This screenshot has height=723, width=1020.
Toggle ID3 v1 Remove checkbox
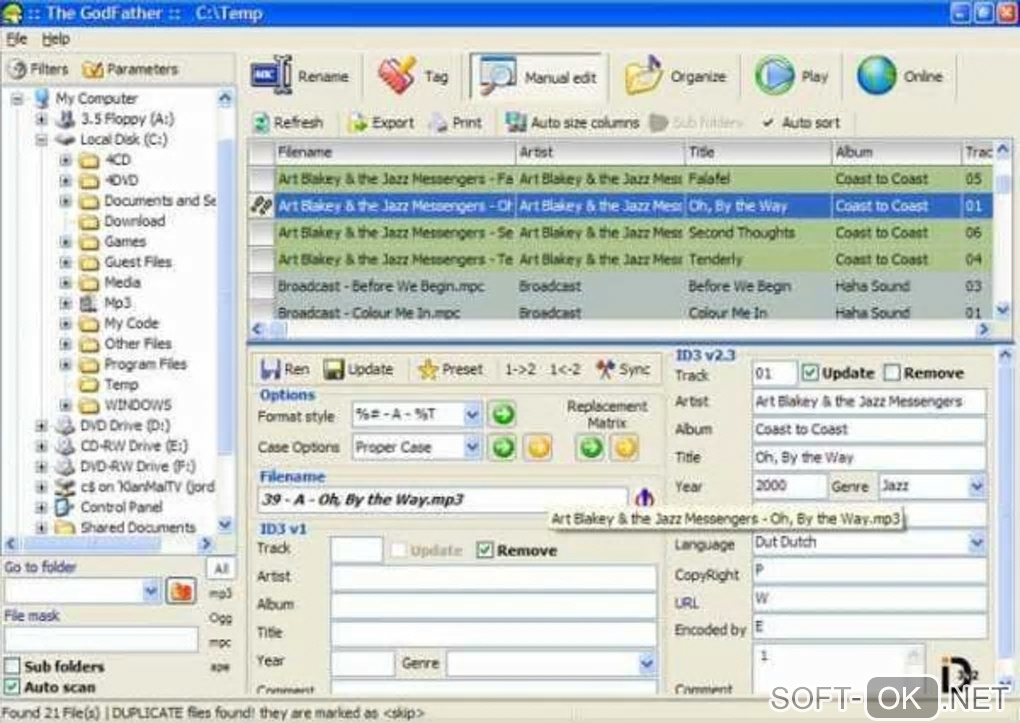pos(484,551)
